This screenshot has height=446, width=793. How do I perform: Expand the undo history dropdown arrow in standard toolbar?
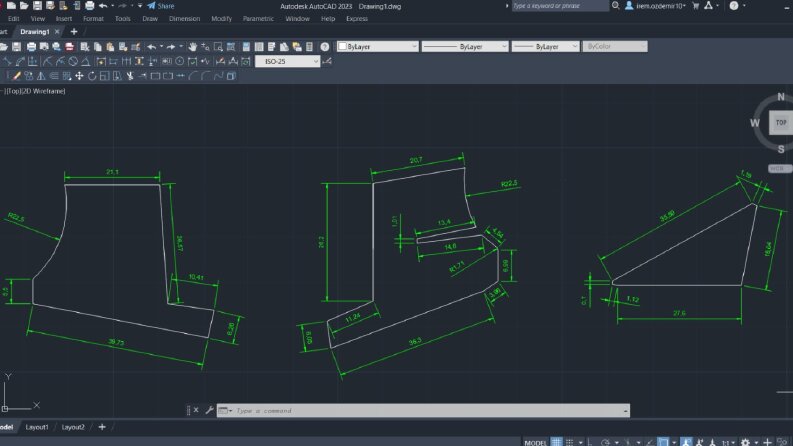161,47
